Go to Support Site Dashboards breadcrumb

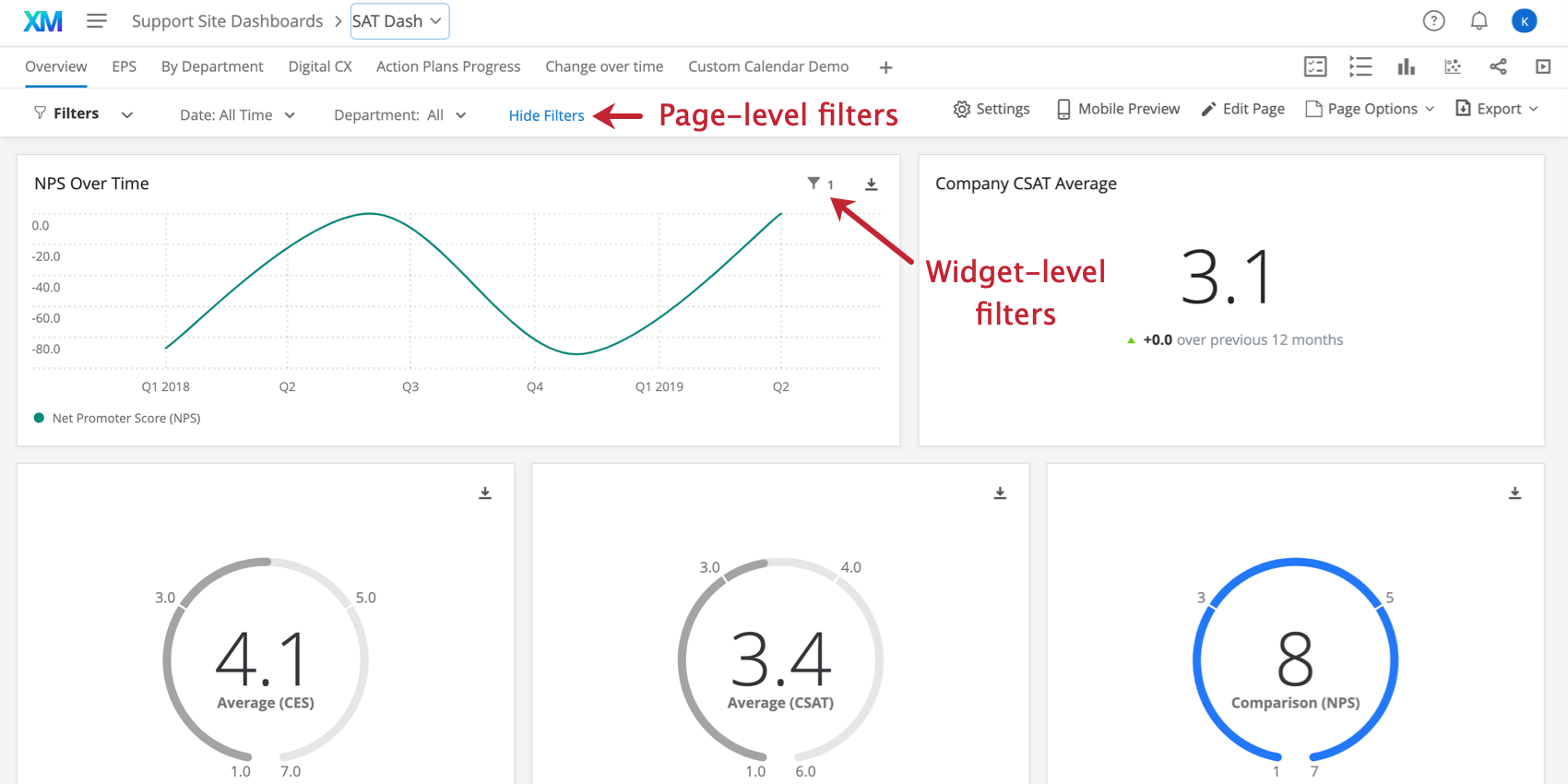[x=227, y=21]
